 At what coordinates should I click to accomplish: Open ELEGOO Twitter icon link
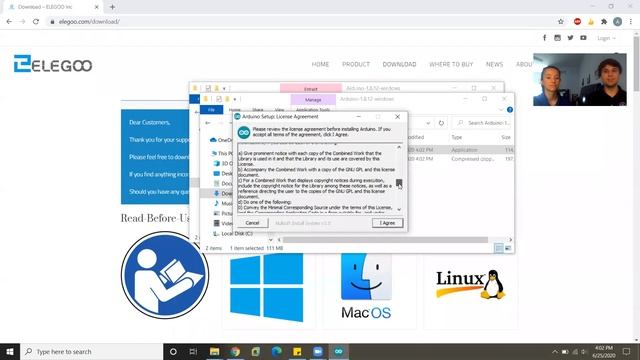coord(570,38)
